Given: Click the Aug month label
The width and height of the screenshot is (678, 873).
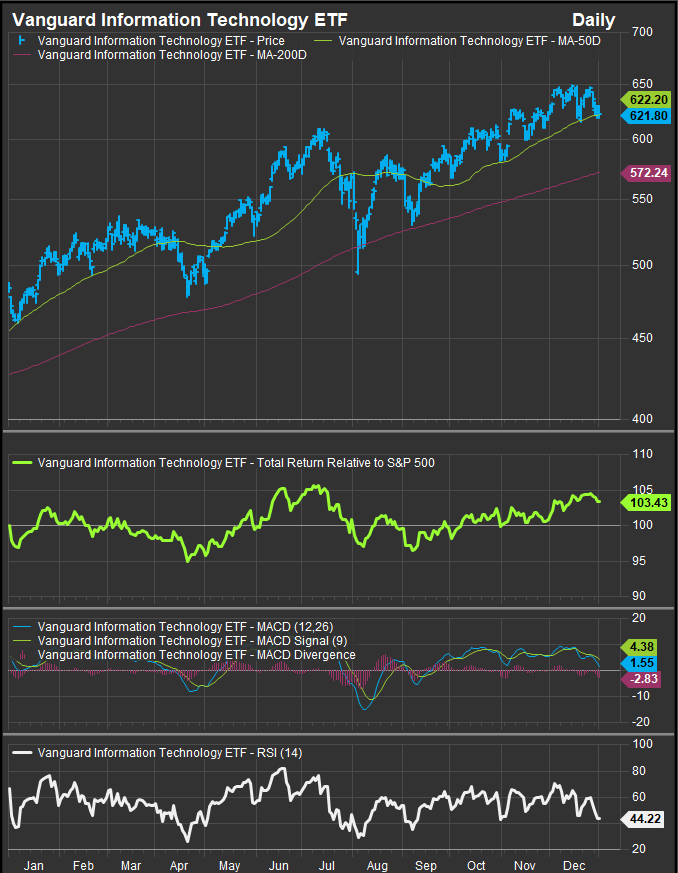Looking at the screenshot, I should point(377,865).
